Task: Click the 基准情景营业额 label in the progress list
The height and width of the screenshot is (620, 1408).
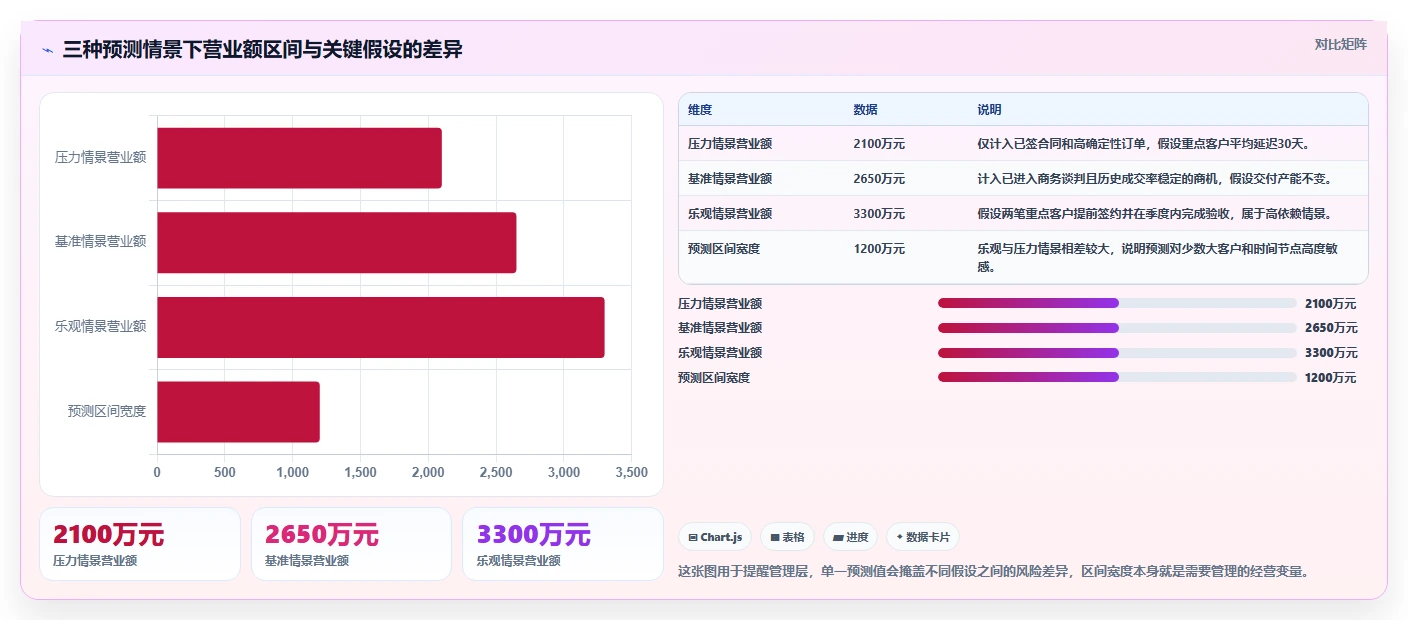Action: (x=720, y=328)
